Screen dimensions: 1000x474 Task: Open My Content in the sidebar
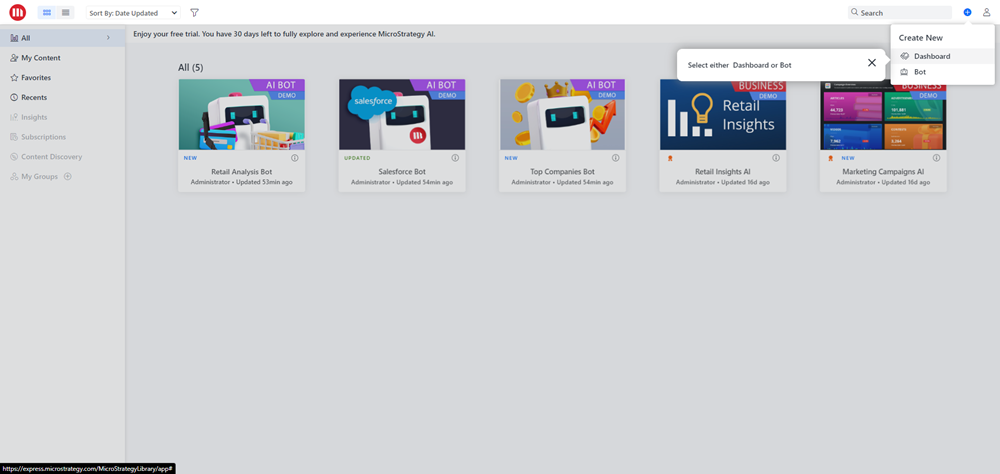pos(40,58)
